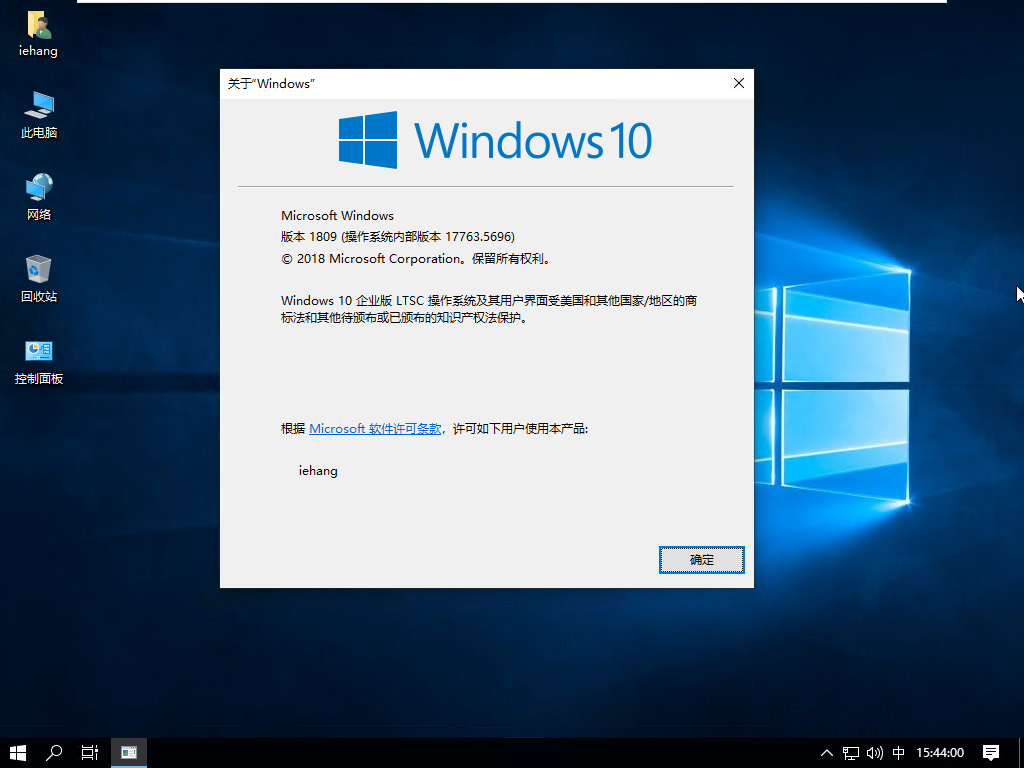Select the active winver window on the taskbar

point(128,753)
